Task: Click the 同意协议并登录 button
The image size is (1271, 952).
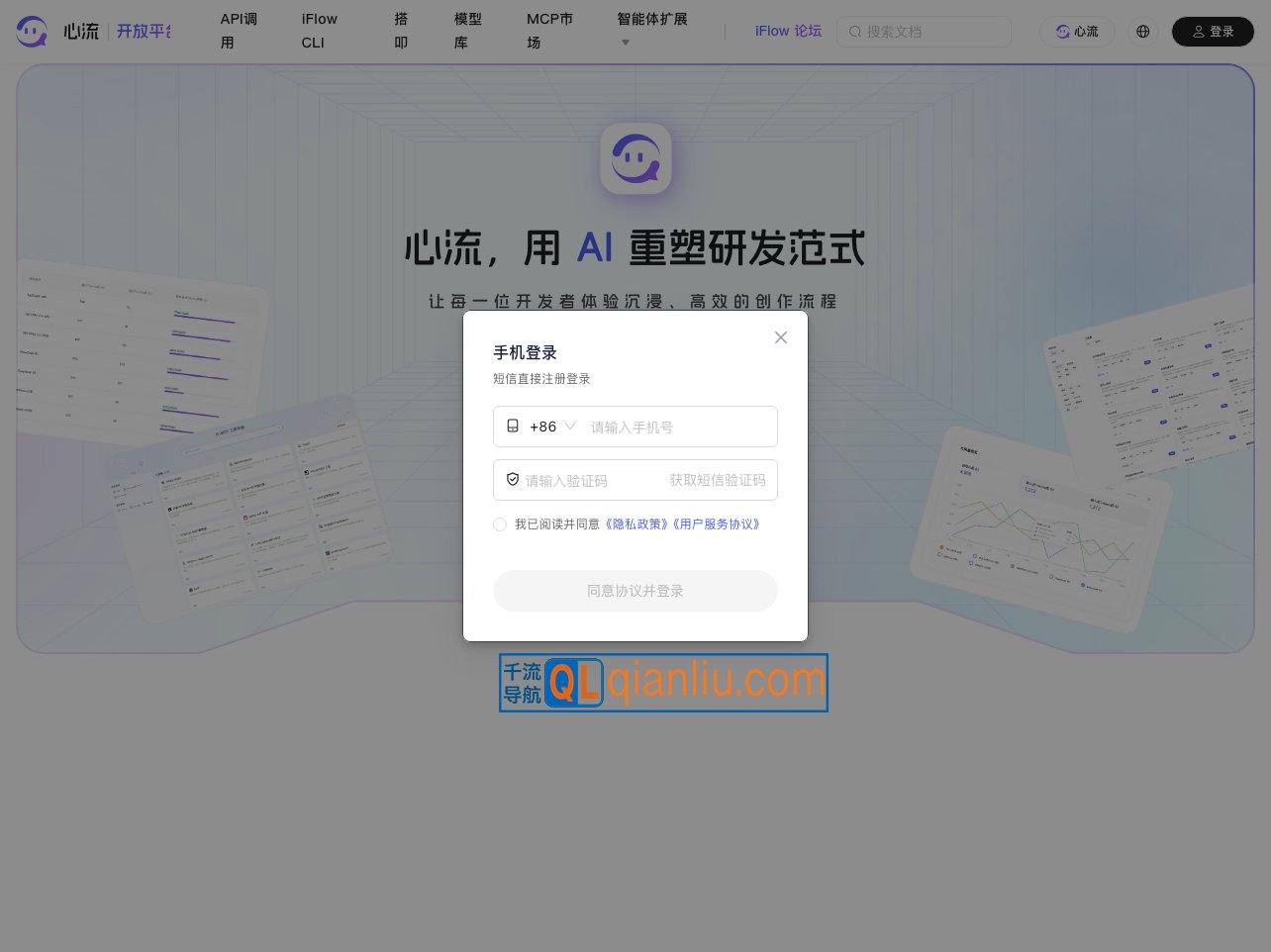Action: point(635,590)
